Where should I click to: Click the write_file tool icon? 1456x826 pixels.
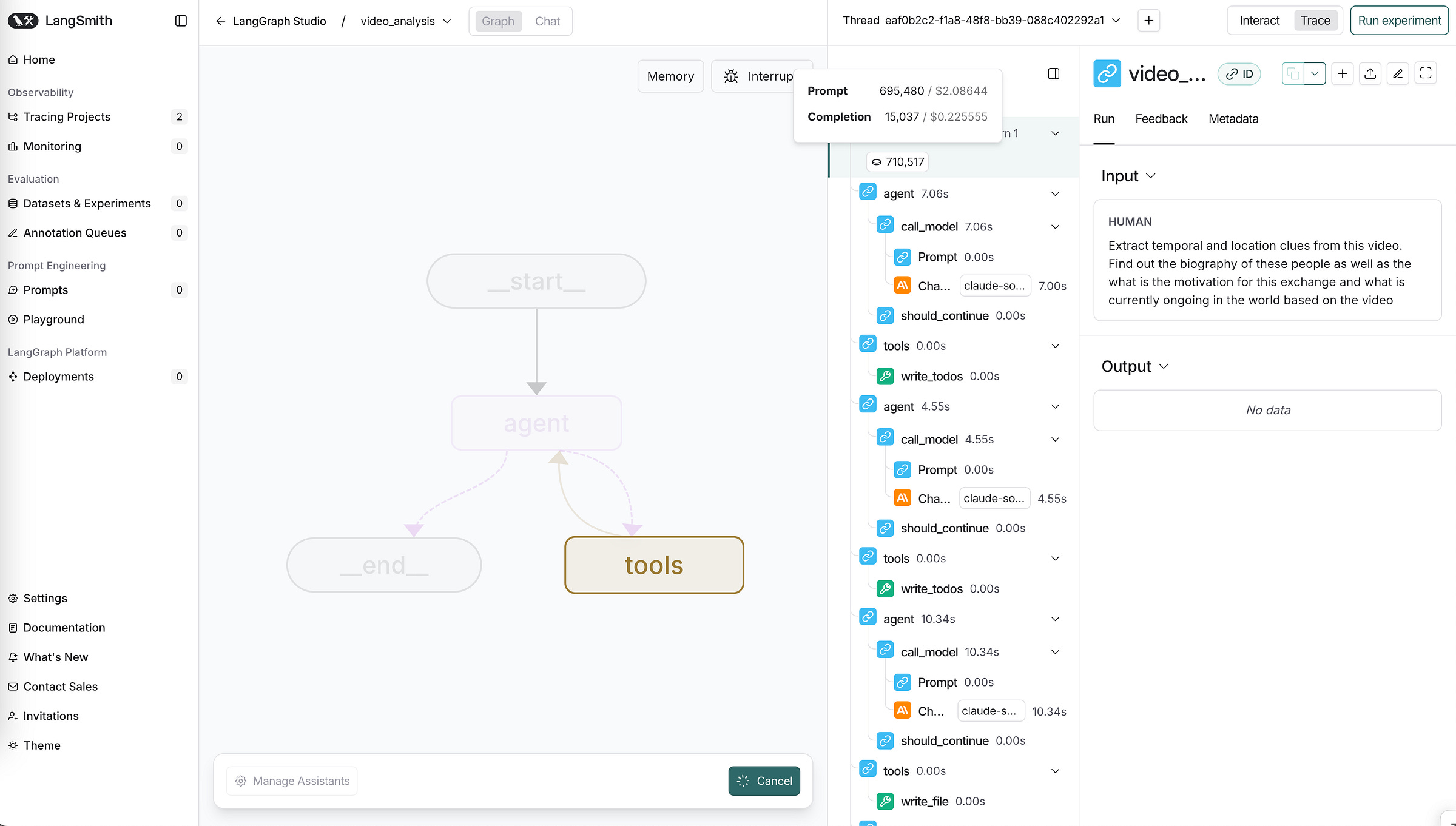(x=885, y=801)
